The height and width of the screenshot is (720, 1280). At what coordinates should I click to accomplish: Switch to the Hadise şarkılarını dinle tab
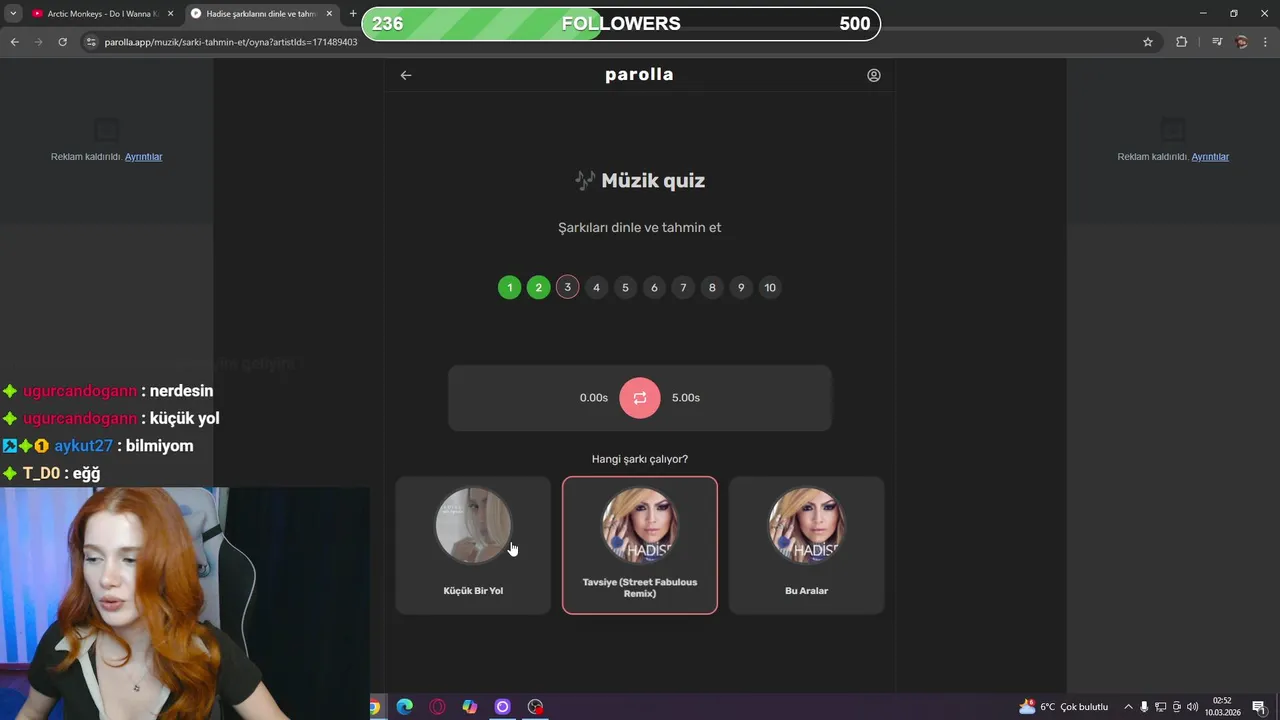coord(262,14)
